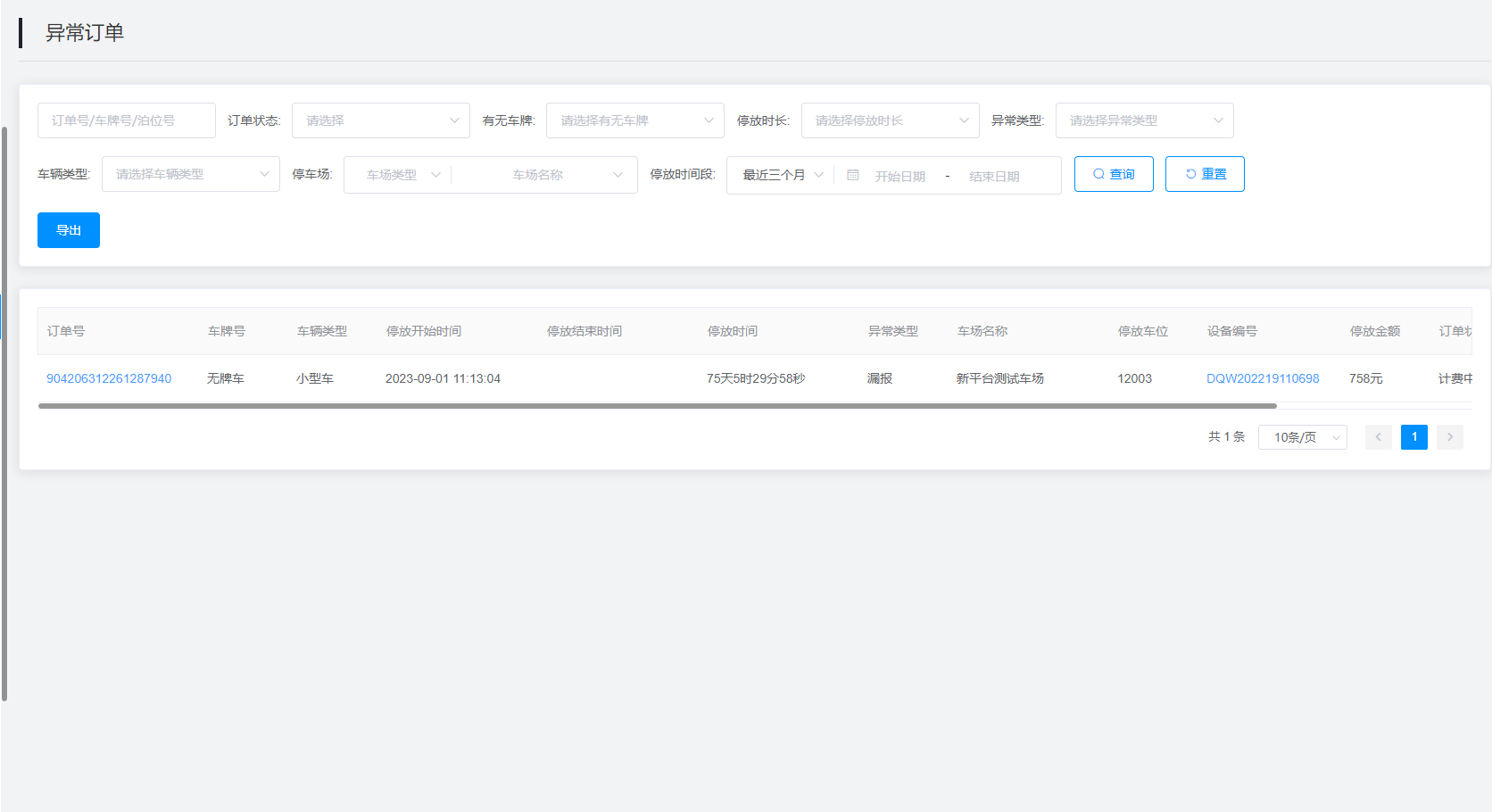This screenshot has width=1492, height=812.
Task: Click the 开始日期 start date field
Action: click(x=899, y=177)
